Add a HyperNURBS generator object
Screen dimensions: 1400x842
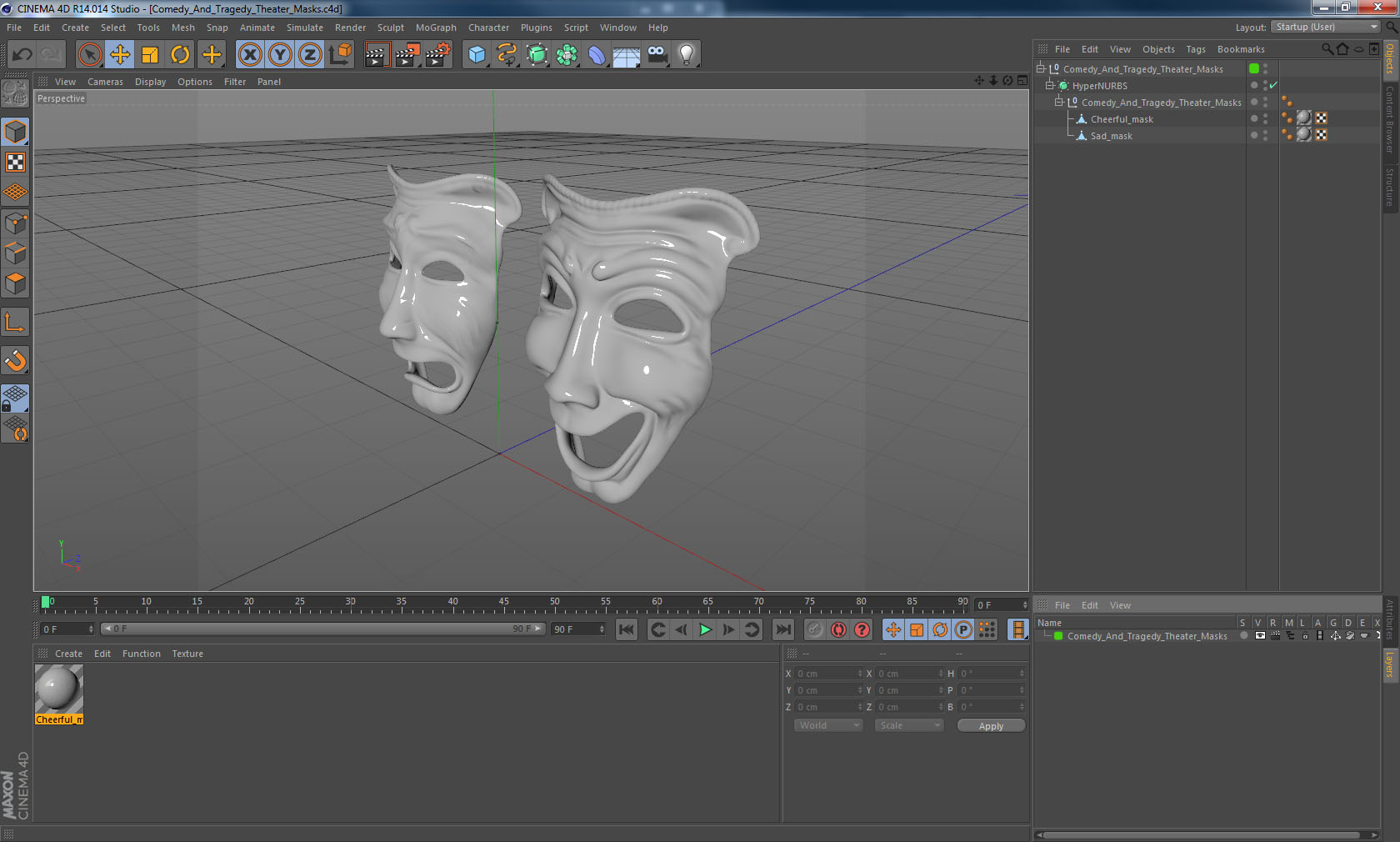[x=537, y=55]
